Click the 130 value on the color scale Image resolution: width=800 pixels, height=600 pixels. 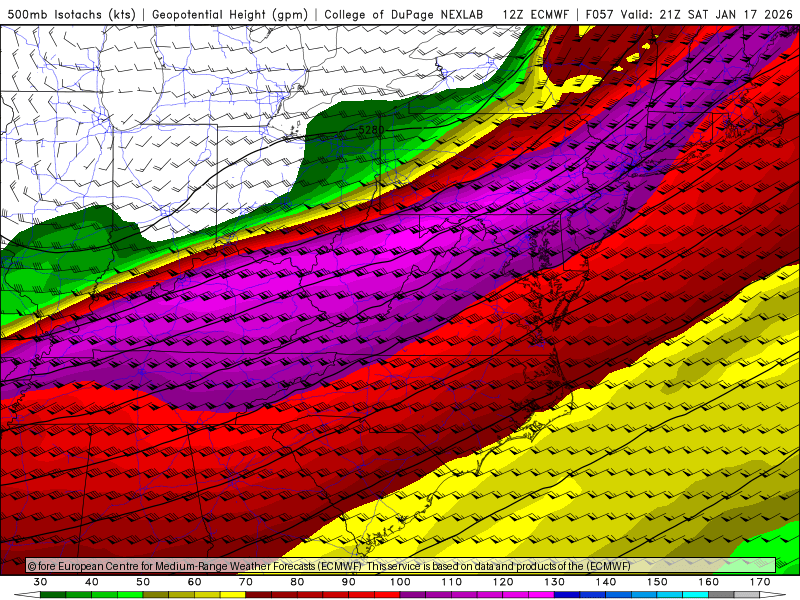(x=555, y=582)
